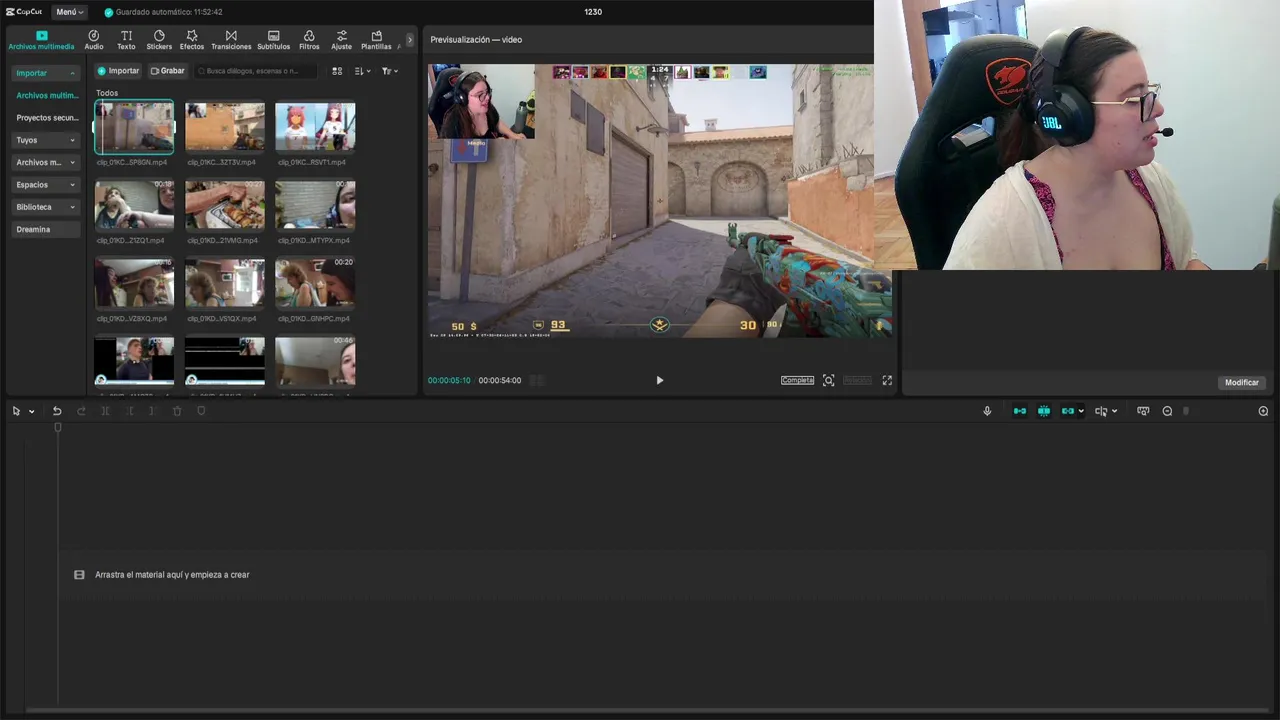
Task: Open the Efectos tab
Action: click(192, 40)
